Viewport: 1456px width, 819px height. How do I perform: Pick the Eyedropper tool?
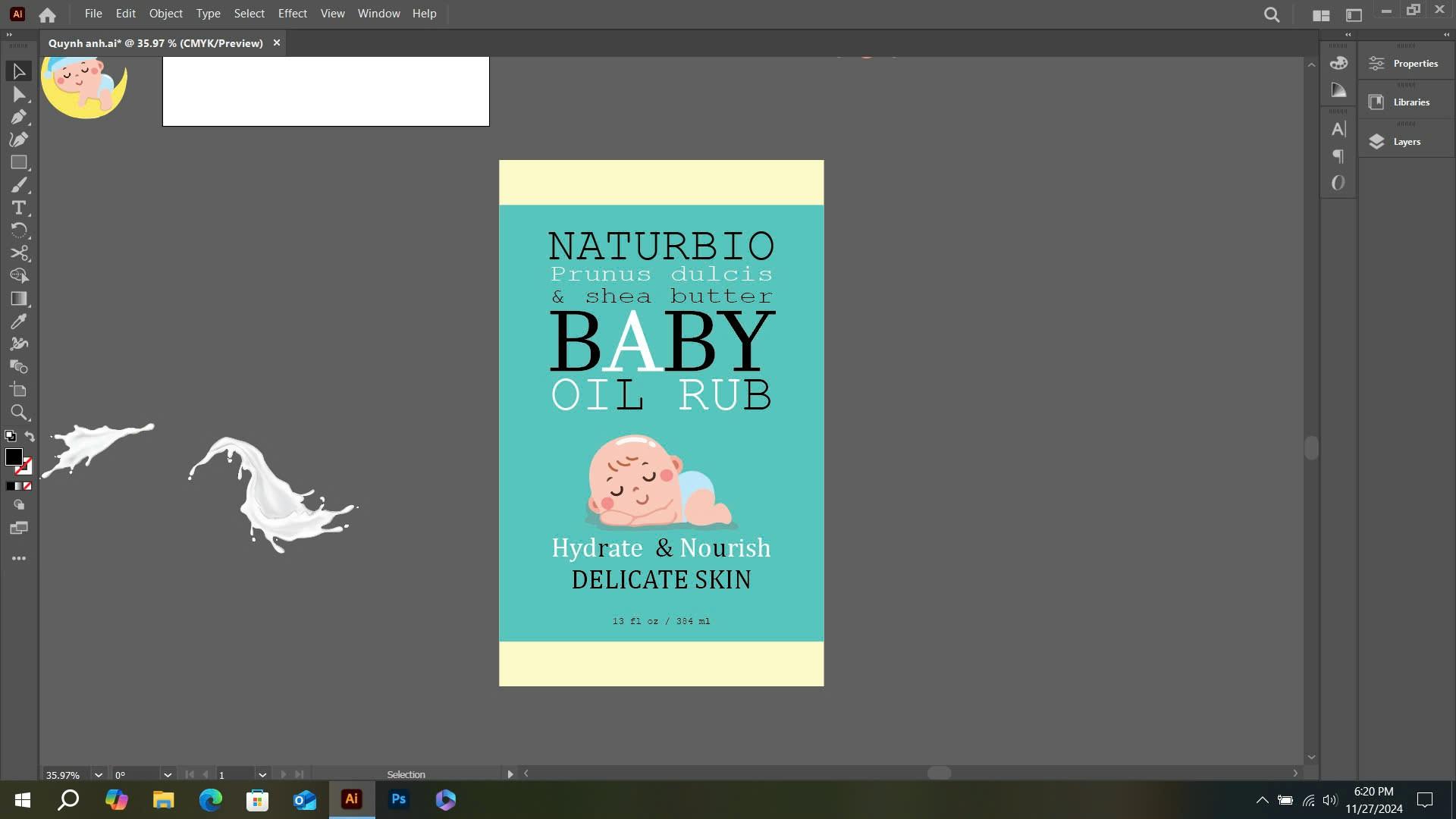[x=19, y=322]
